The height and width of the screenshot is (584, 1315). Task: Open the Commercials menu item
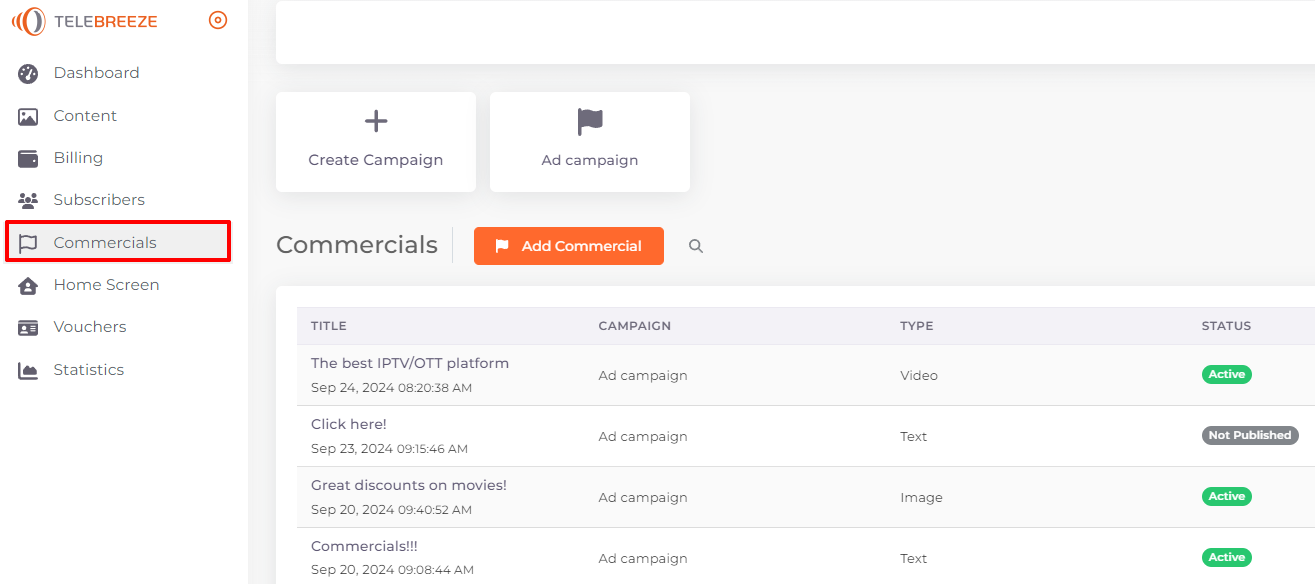click(x=118, y=242)
